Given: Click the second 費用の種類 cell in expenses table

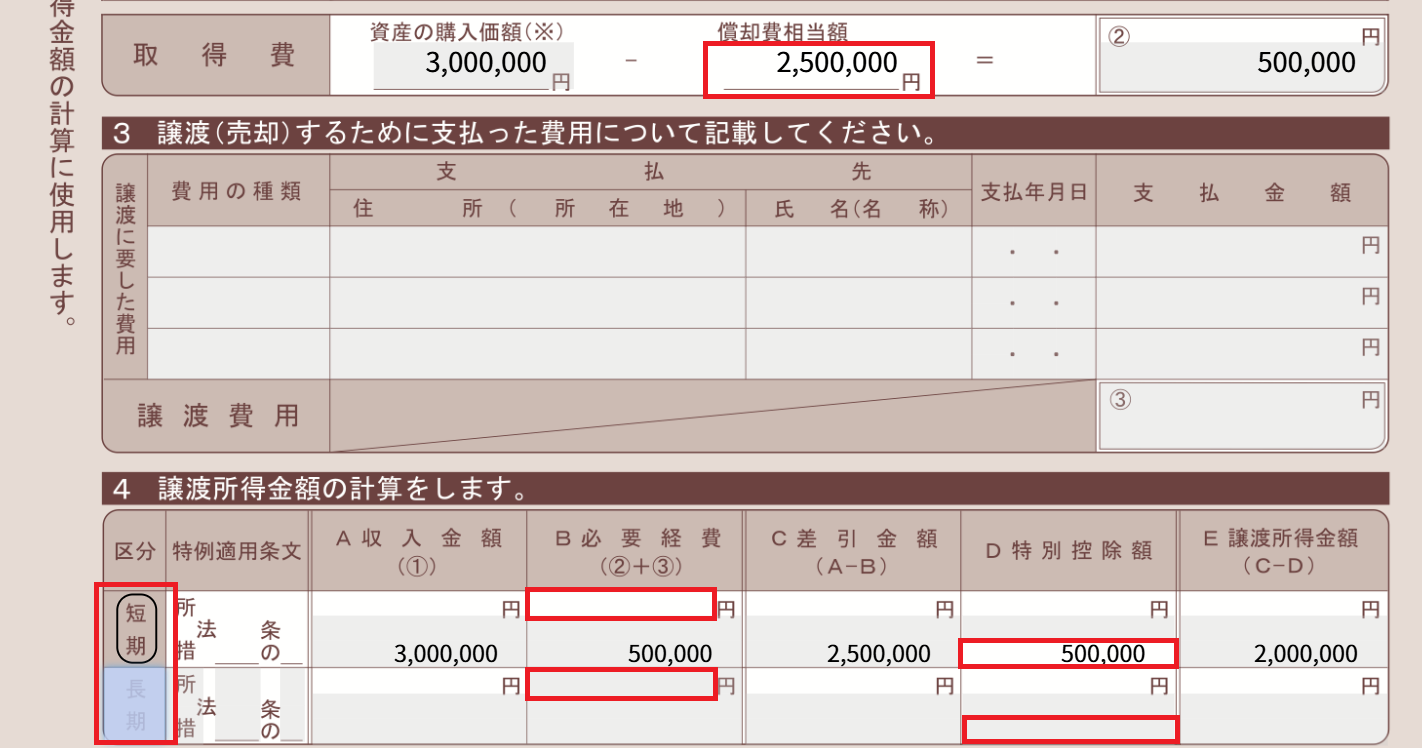Looking at the screenshot, I should [238, 303].
